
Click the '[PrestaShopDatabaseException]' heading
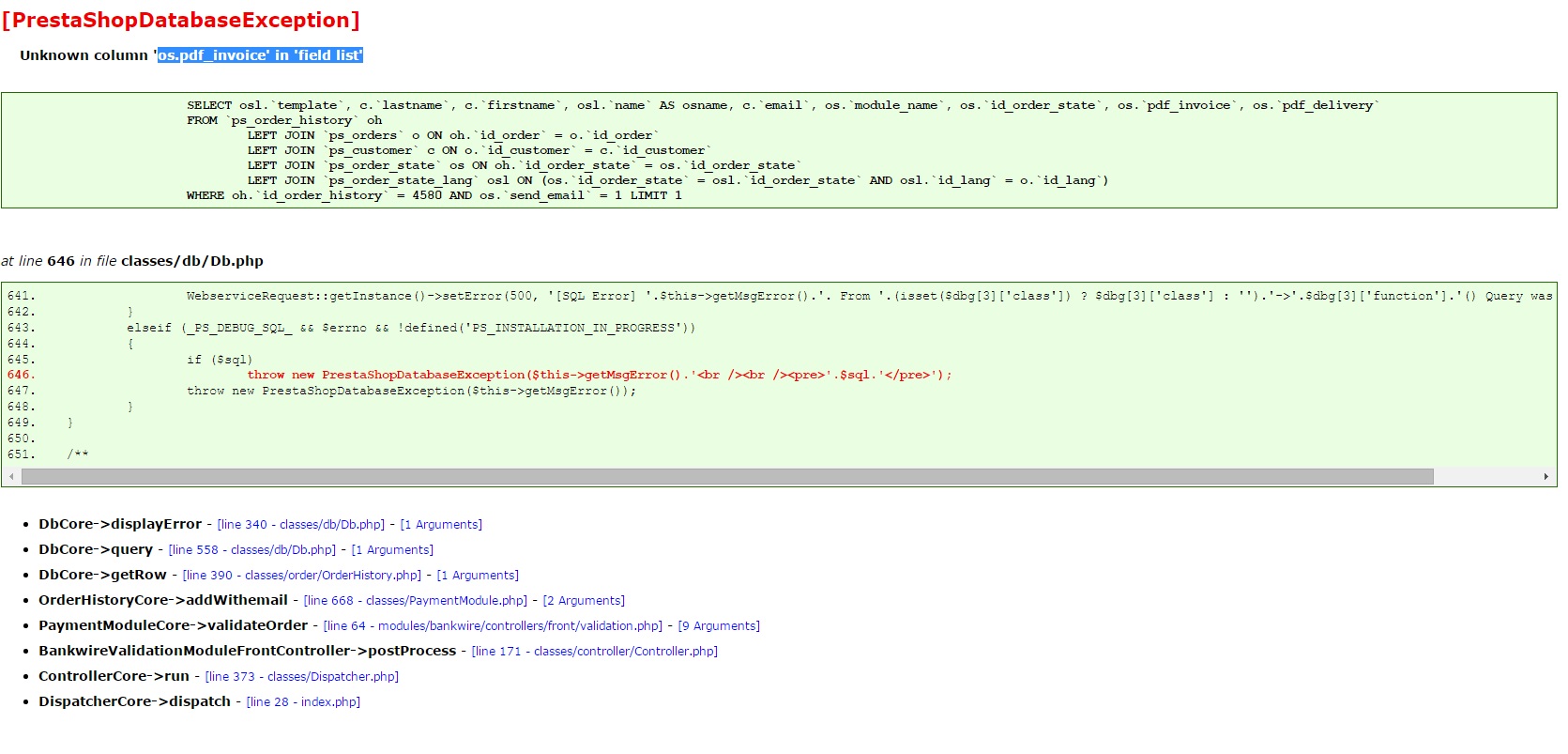click(x=180, y=20)
